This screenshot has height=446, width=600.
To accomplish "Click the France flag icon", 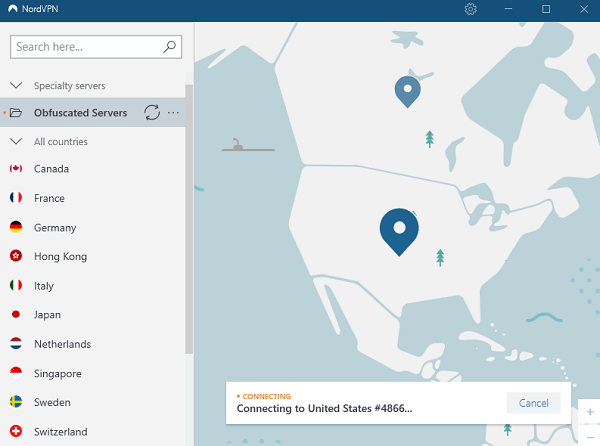I will coord(16,197).
